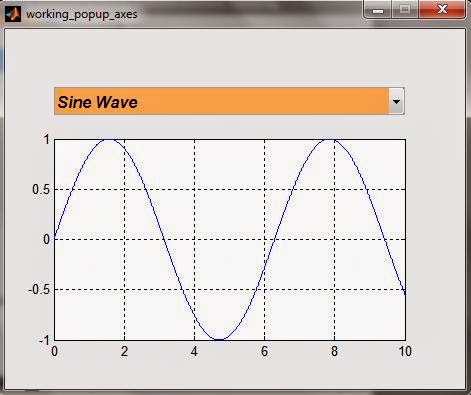Maximize the working_popup_axes window
This screenshot has height=395, width=471.
(405, 9)
